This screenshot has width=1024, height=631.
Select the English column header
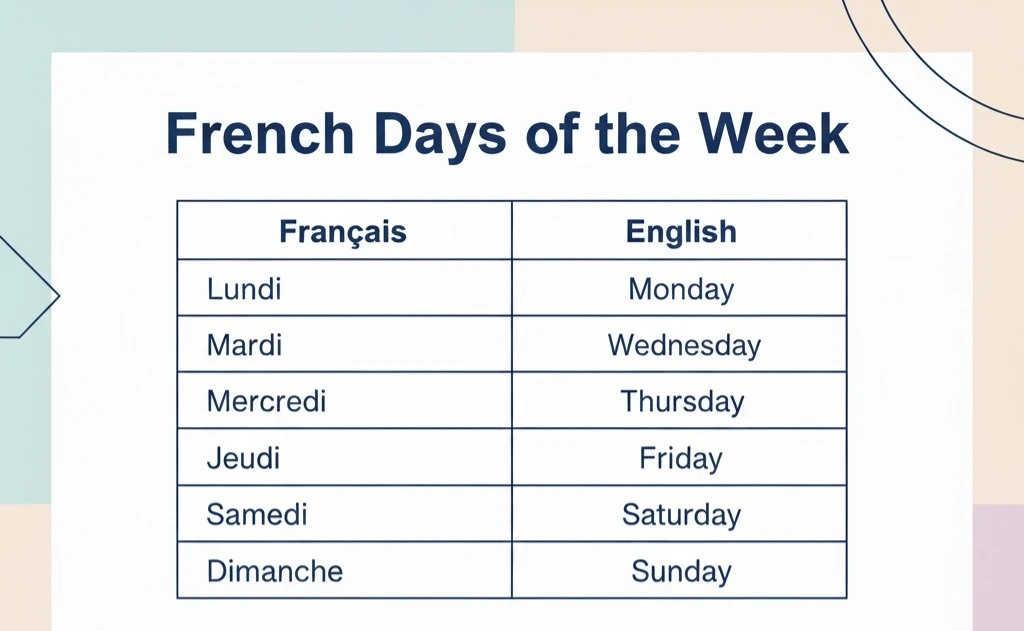click(x=679, y=231)
